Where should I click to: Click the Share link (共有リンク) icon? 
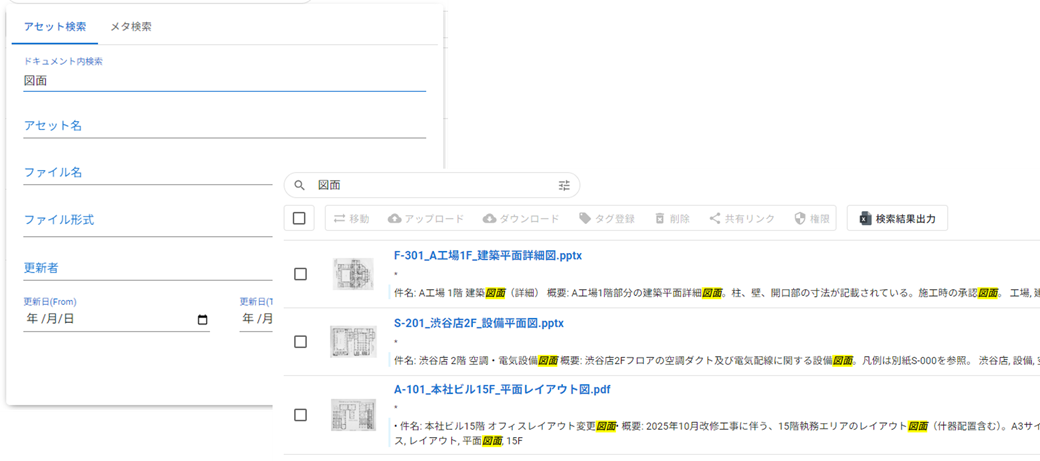pyautogui.click(x=714, y=218)
